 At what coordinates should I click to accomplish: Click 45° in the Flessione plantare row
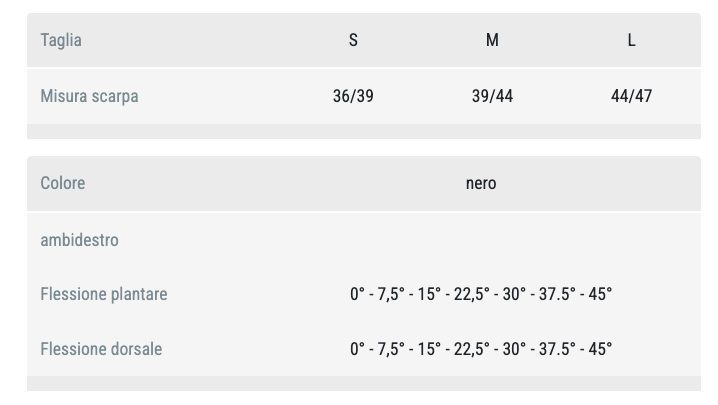pyautogui.click(x=600, y=295)
